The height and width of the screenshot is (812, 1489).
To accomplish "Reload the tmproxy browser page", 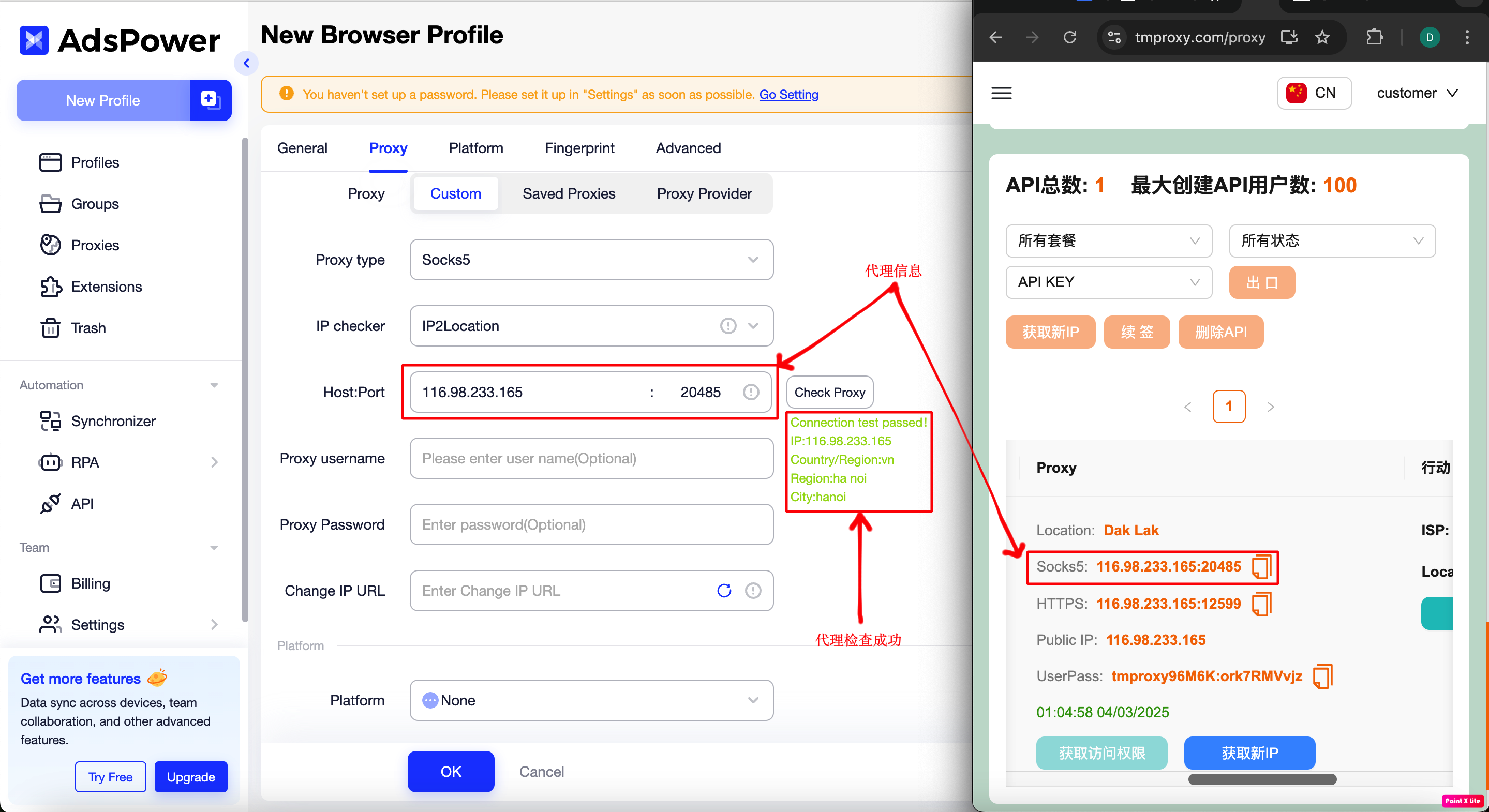I will [x=1070, y=38].
